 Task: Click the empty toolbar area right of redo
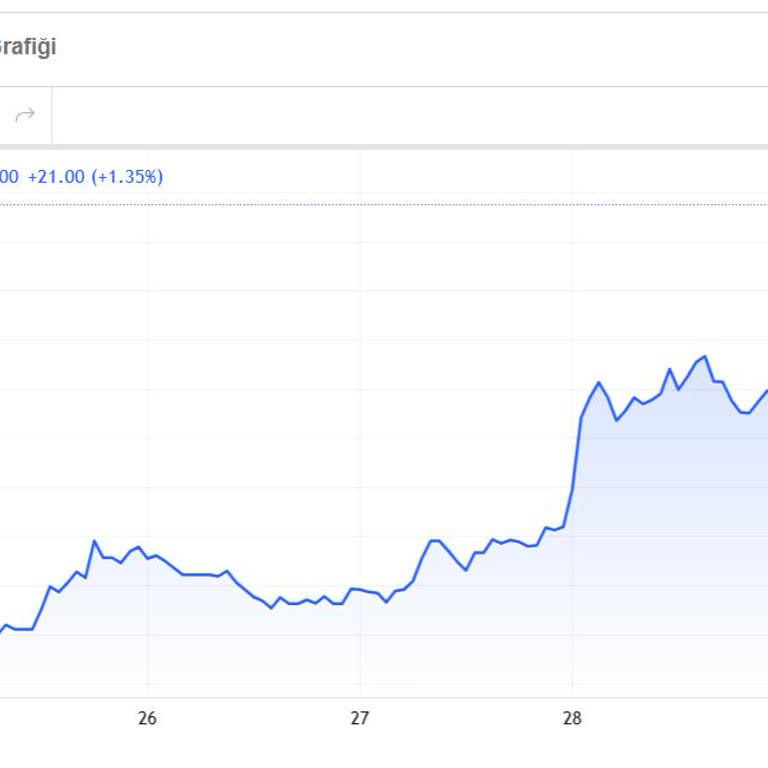pos(400,115)
